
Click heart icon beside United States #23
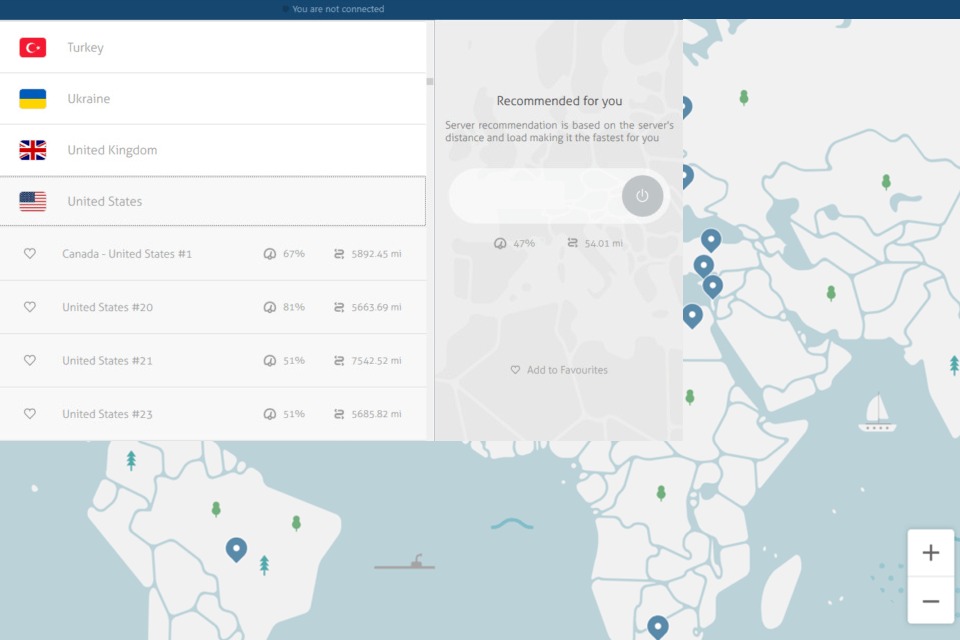click(30, 414)
